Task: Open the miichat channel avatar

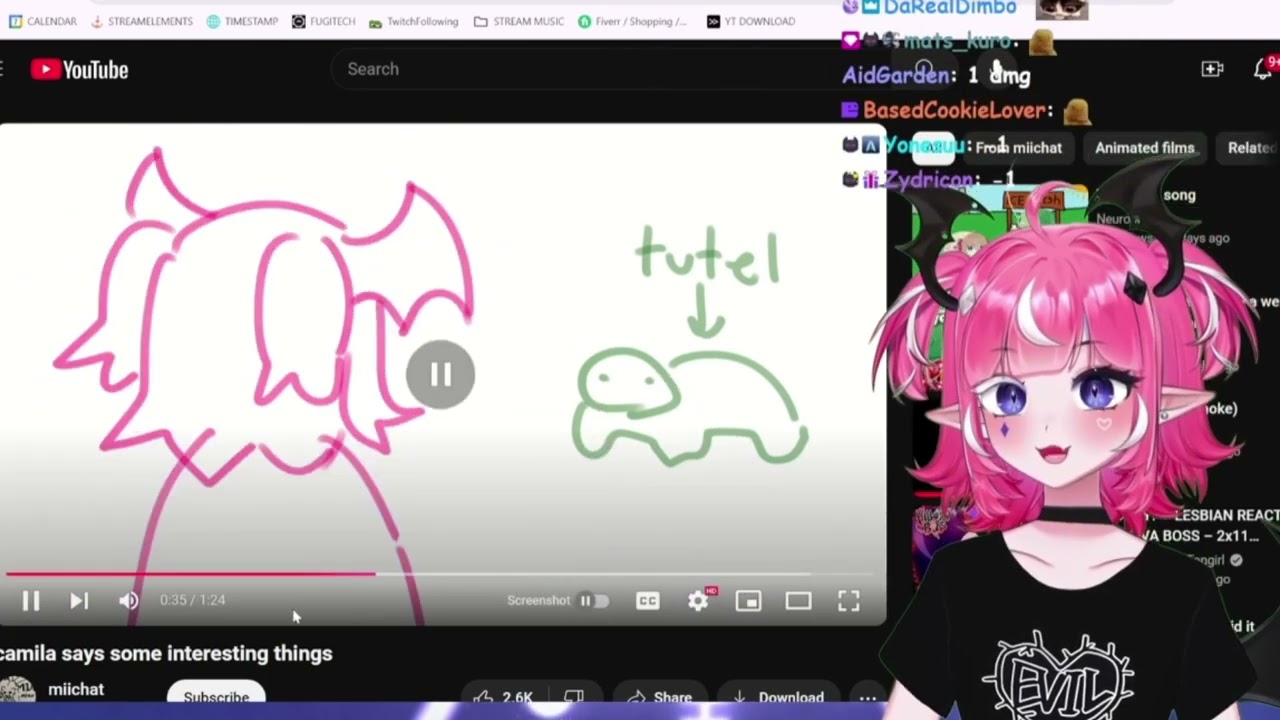Action: pos(16,692)
